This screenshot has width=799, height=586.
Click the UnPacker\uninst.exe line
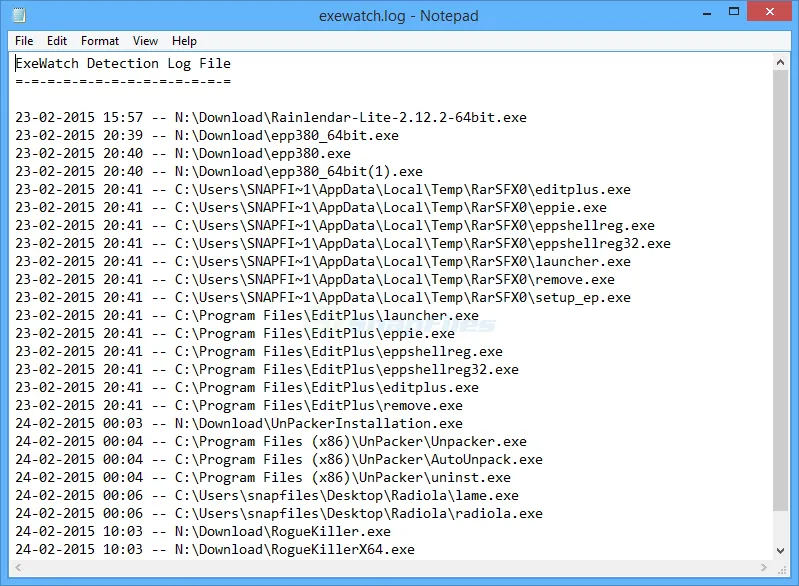click(263, 477)
